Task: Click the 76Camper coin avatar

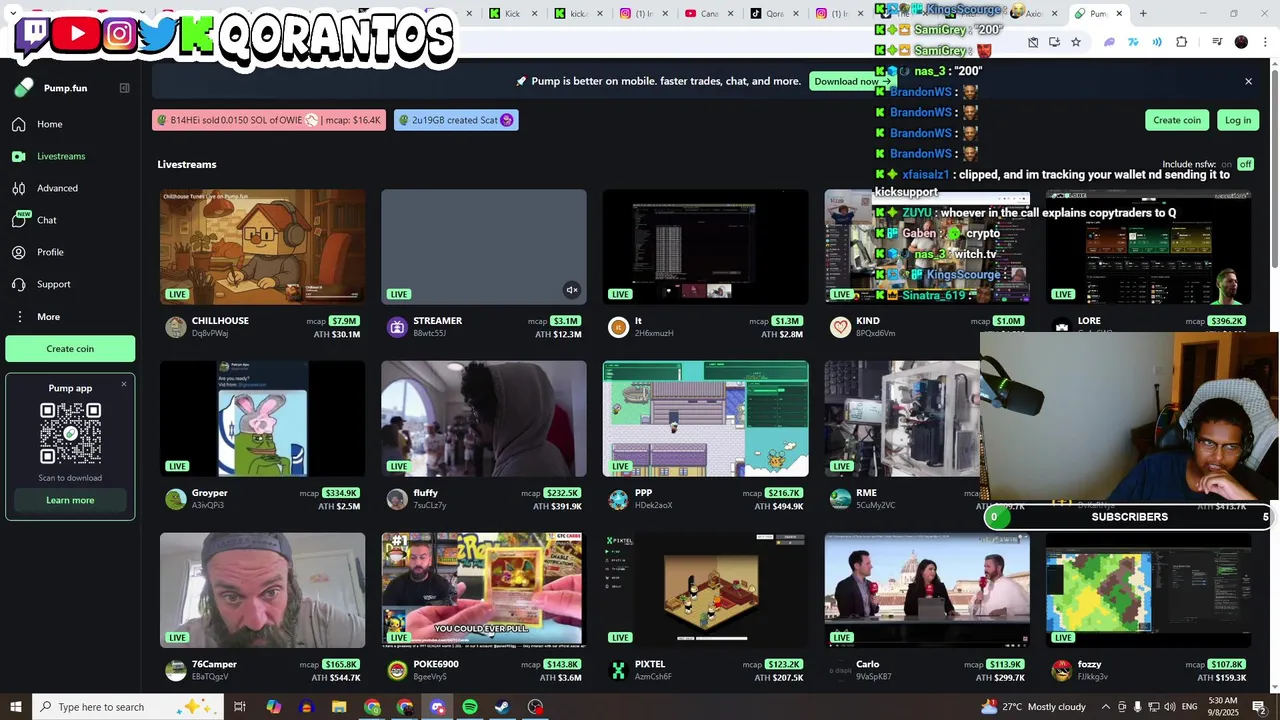Action: (176, 670)
